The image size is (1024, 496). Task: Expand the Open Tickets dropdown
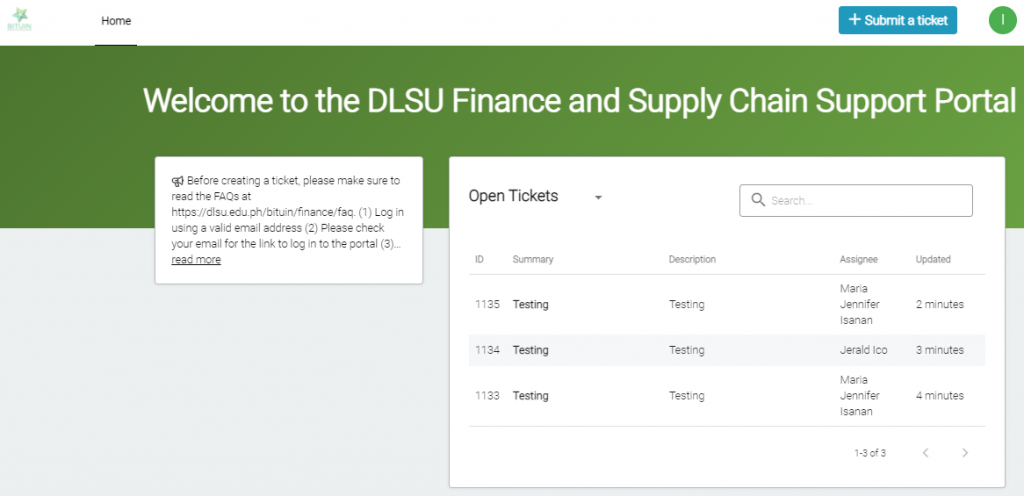click(x=598, y=197)
